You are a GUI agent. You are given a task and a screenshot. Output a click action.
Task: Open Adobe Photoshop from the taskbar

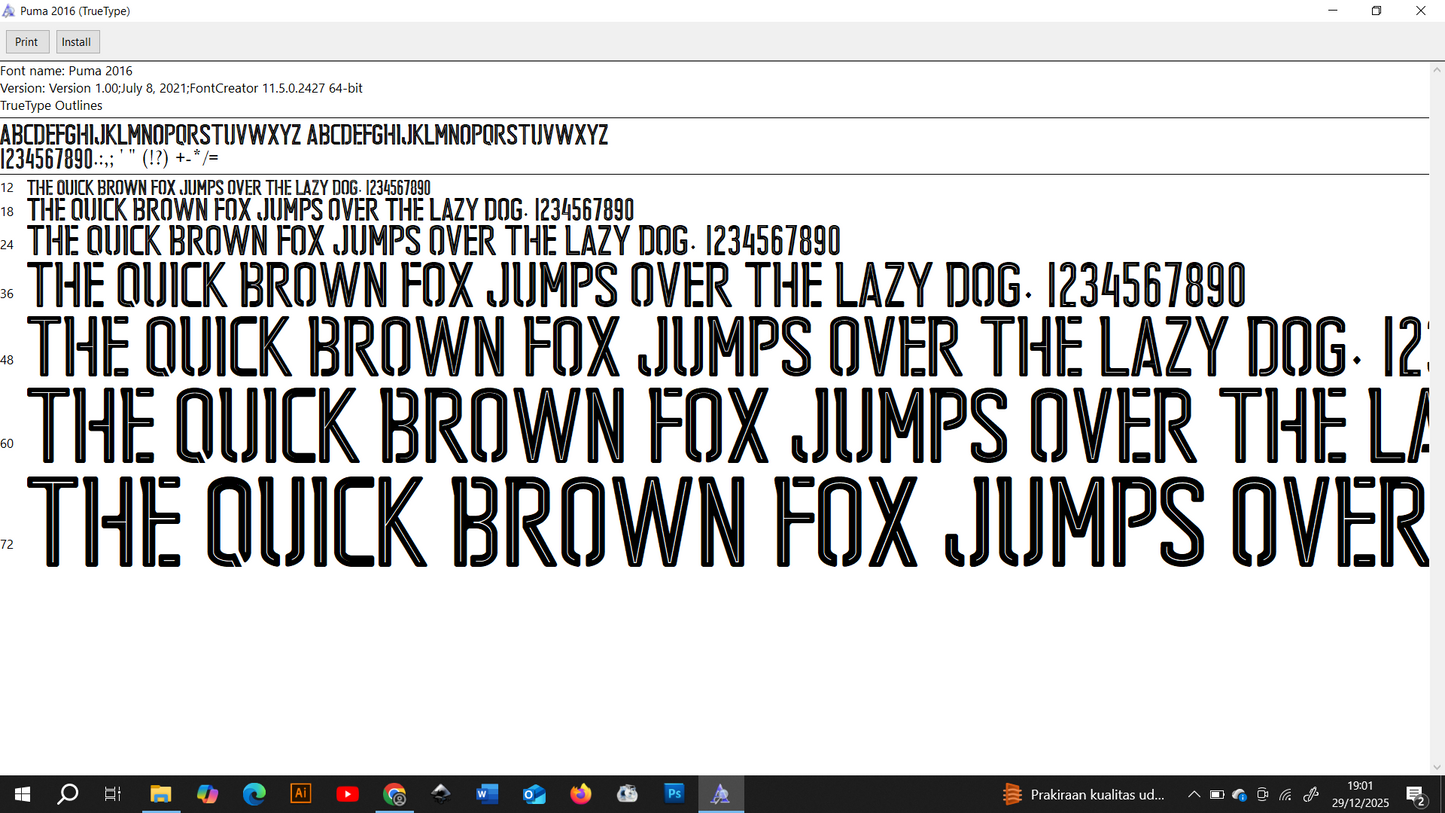(x=674, y=794)
